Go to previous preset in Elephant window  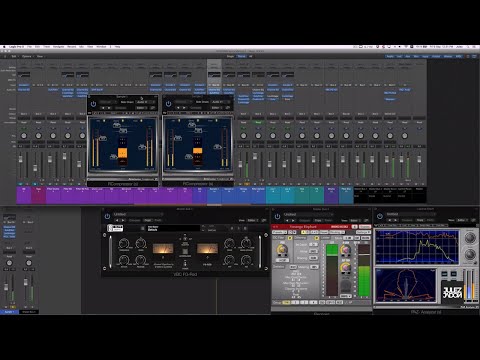(287, 220)
